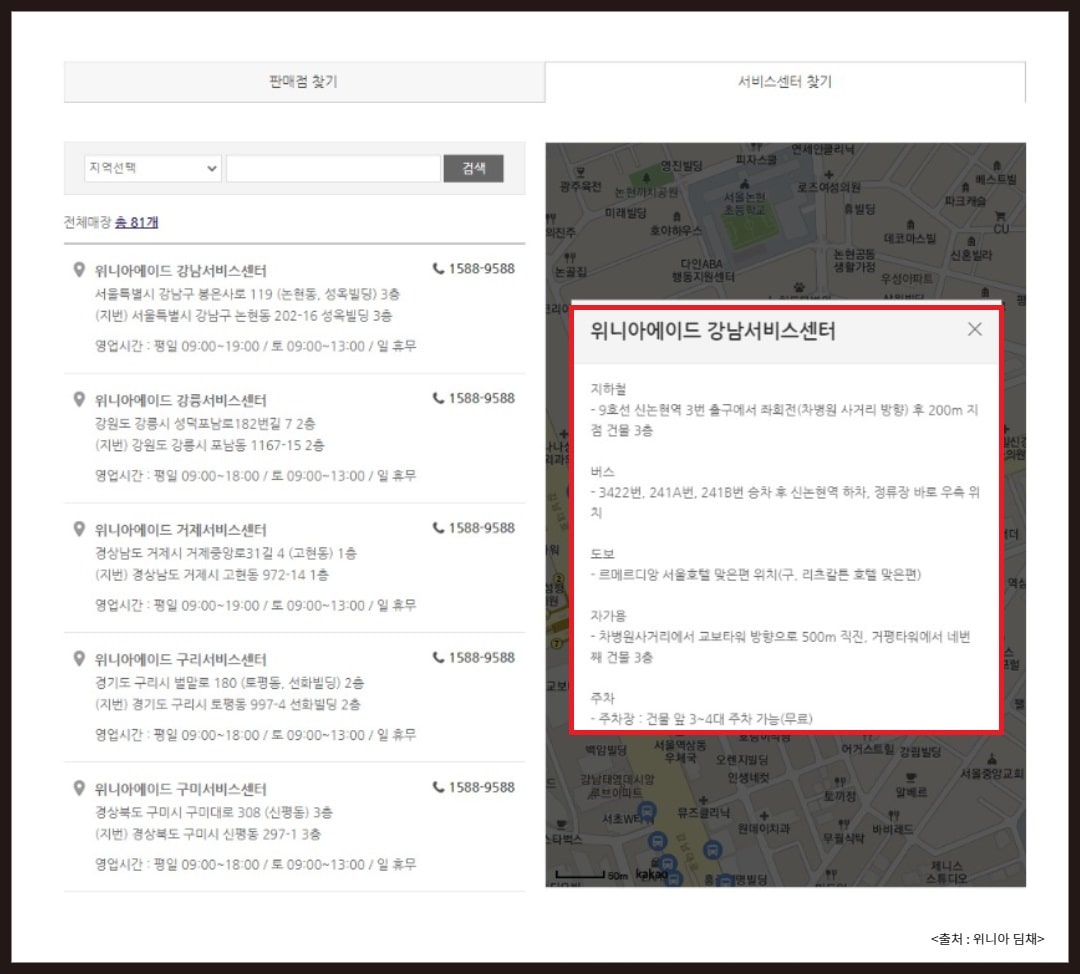Click the phone icon for 거제서비스센터
The image size is (1080, 974).
438,528
